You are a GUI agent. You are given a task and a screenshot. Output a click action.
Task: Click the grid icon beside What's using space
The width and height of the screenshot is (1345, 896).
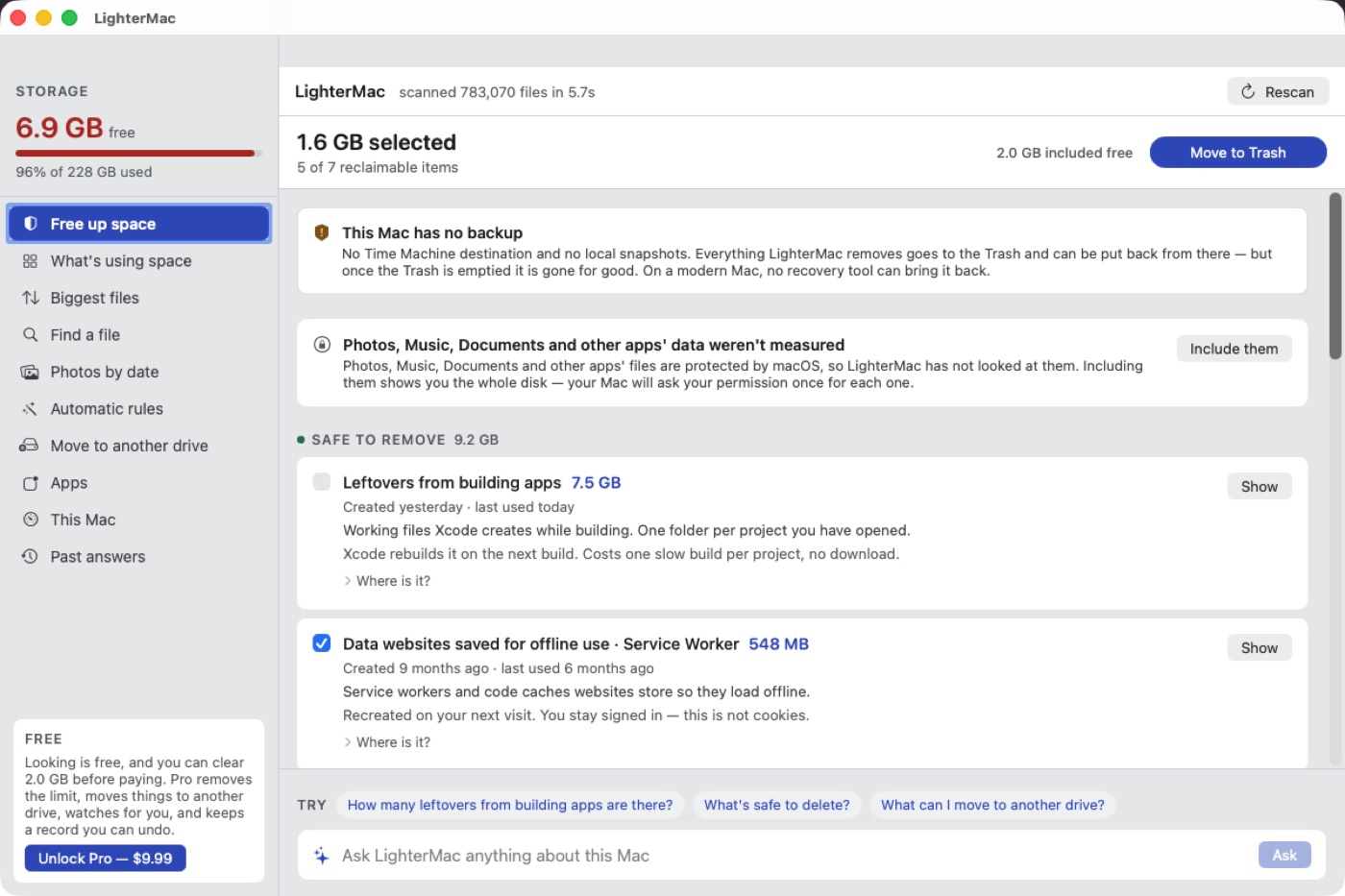click(31, 261)
